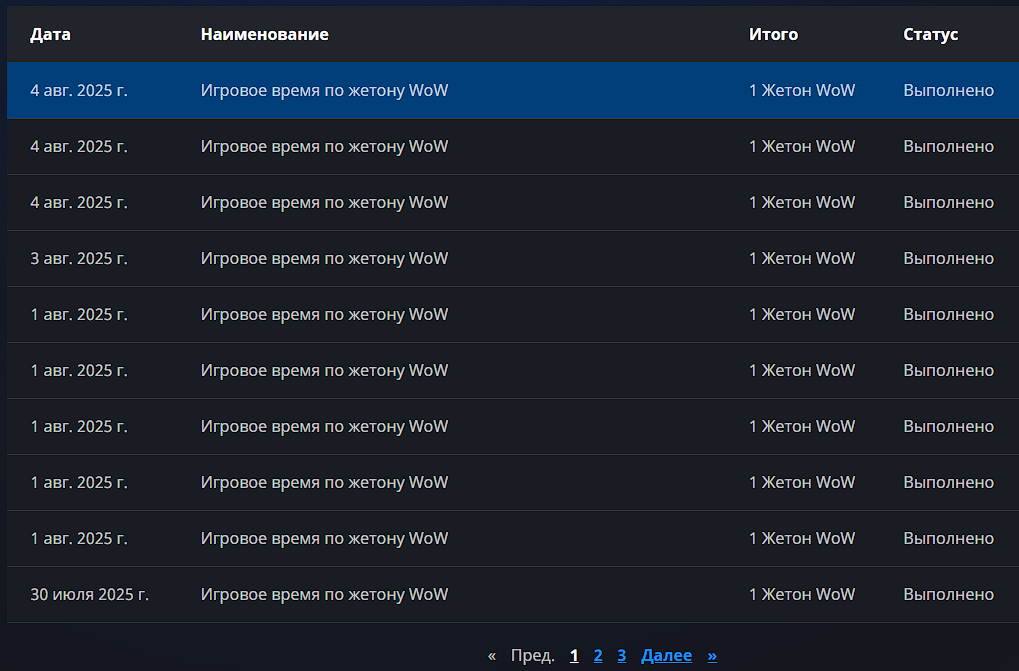
Task: Select the date 30 июля 2025 г.
Action: pyautogui.click(x=89, y=594)
